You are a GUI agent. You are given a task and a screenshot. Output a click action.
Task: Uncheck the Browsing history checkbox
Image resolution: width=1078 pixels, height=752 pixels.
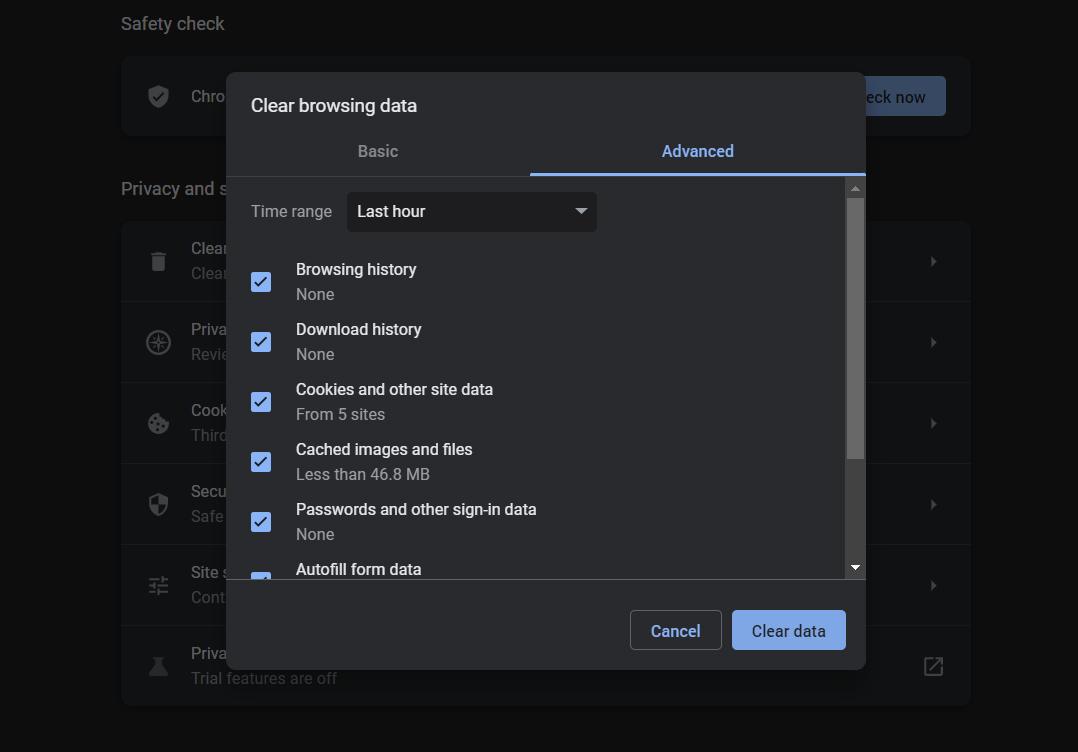tap(261, 282)
